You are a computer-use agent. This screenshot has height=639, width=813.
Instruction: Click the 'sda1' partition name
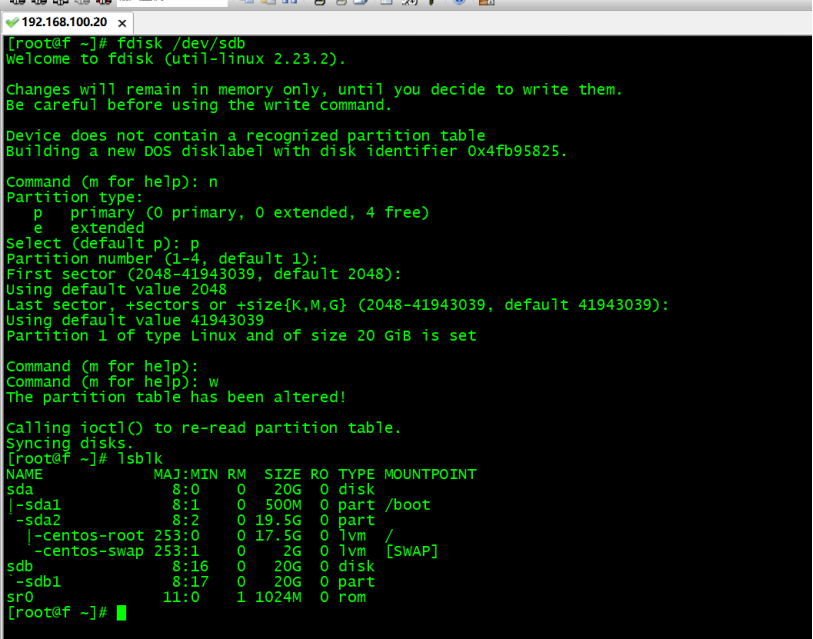pos(43,505)
